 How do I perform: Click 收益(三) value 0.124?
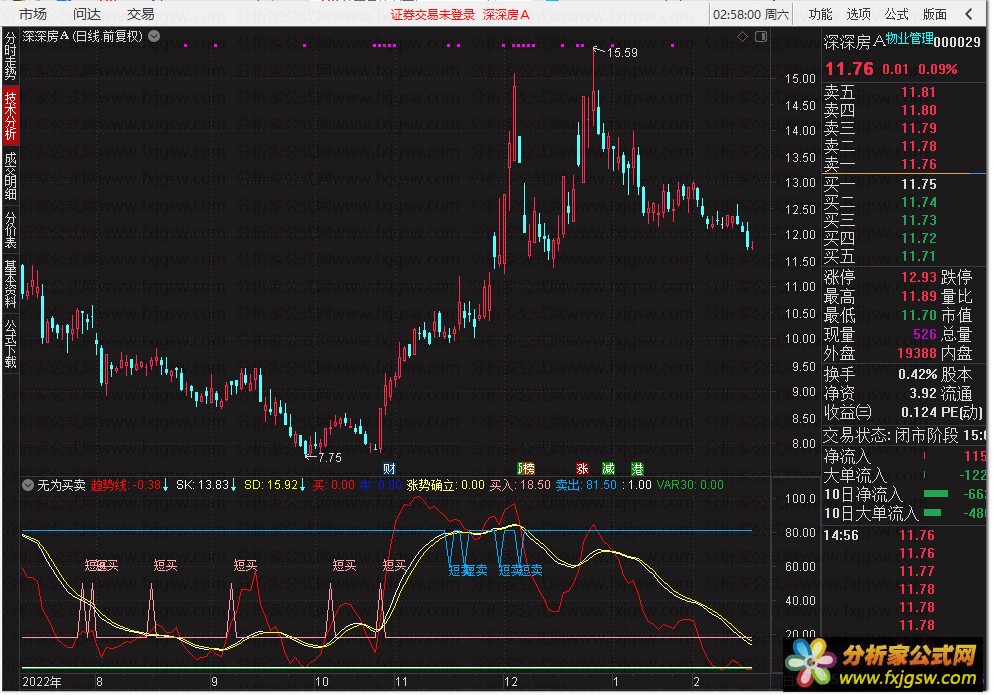(x=918, y=412)
